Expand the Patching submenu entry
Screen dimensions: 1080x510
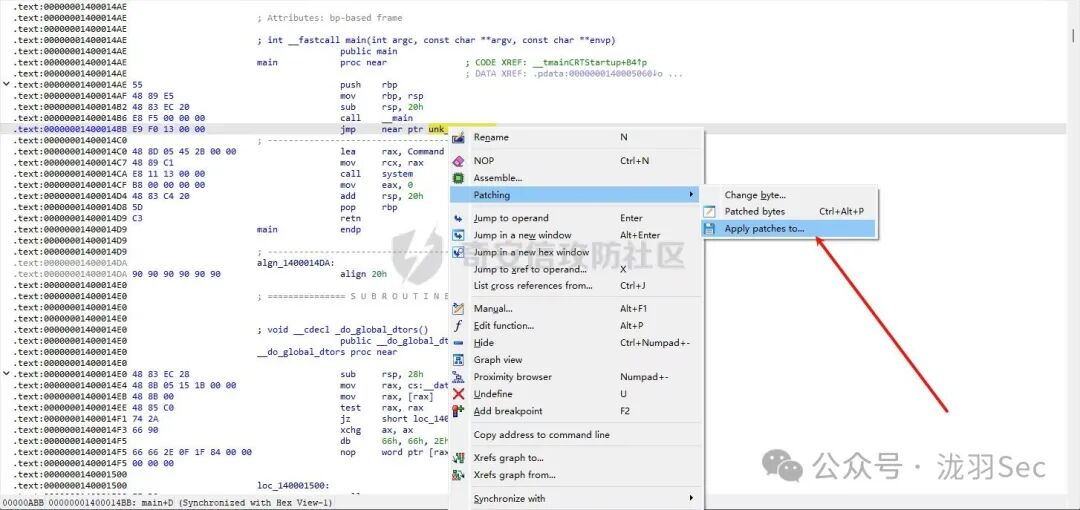pos(574,195)
